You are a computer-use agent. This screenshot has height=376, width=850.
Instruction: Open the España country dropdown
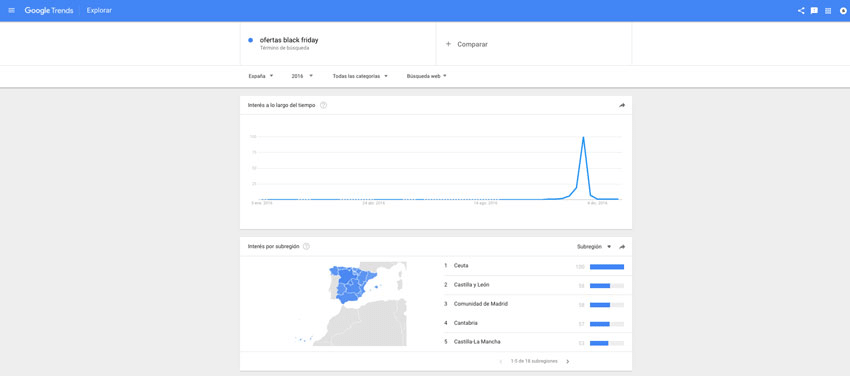261,76
